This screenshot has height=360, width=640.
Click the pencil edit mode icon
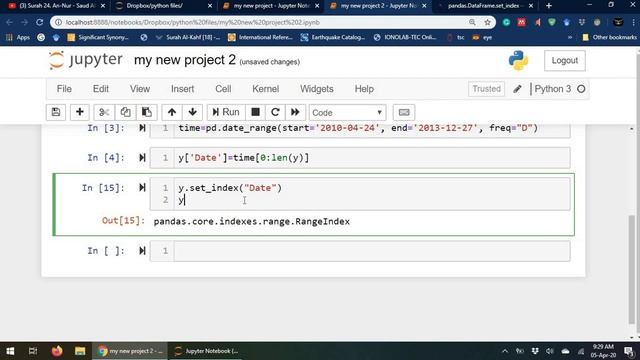(x=517, y=89)
